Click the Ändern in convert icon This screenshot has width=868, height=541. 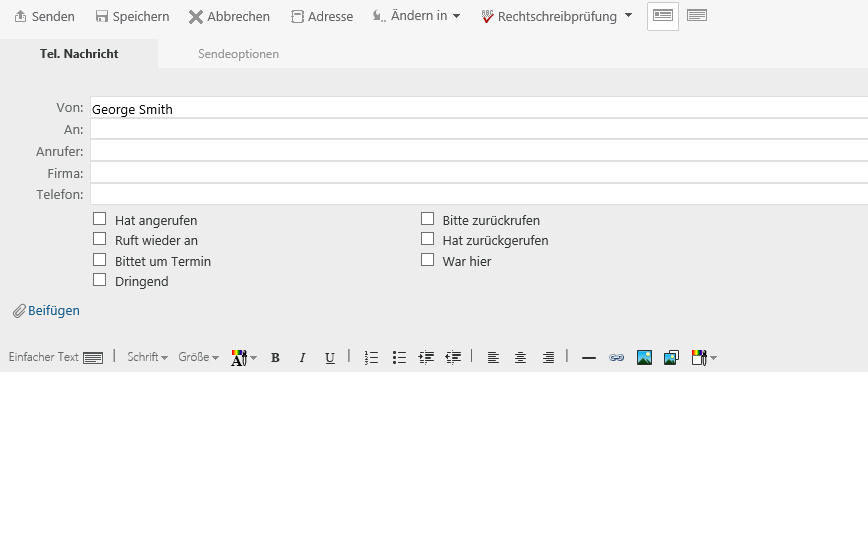click(379, 16)
